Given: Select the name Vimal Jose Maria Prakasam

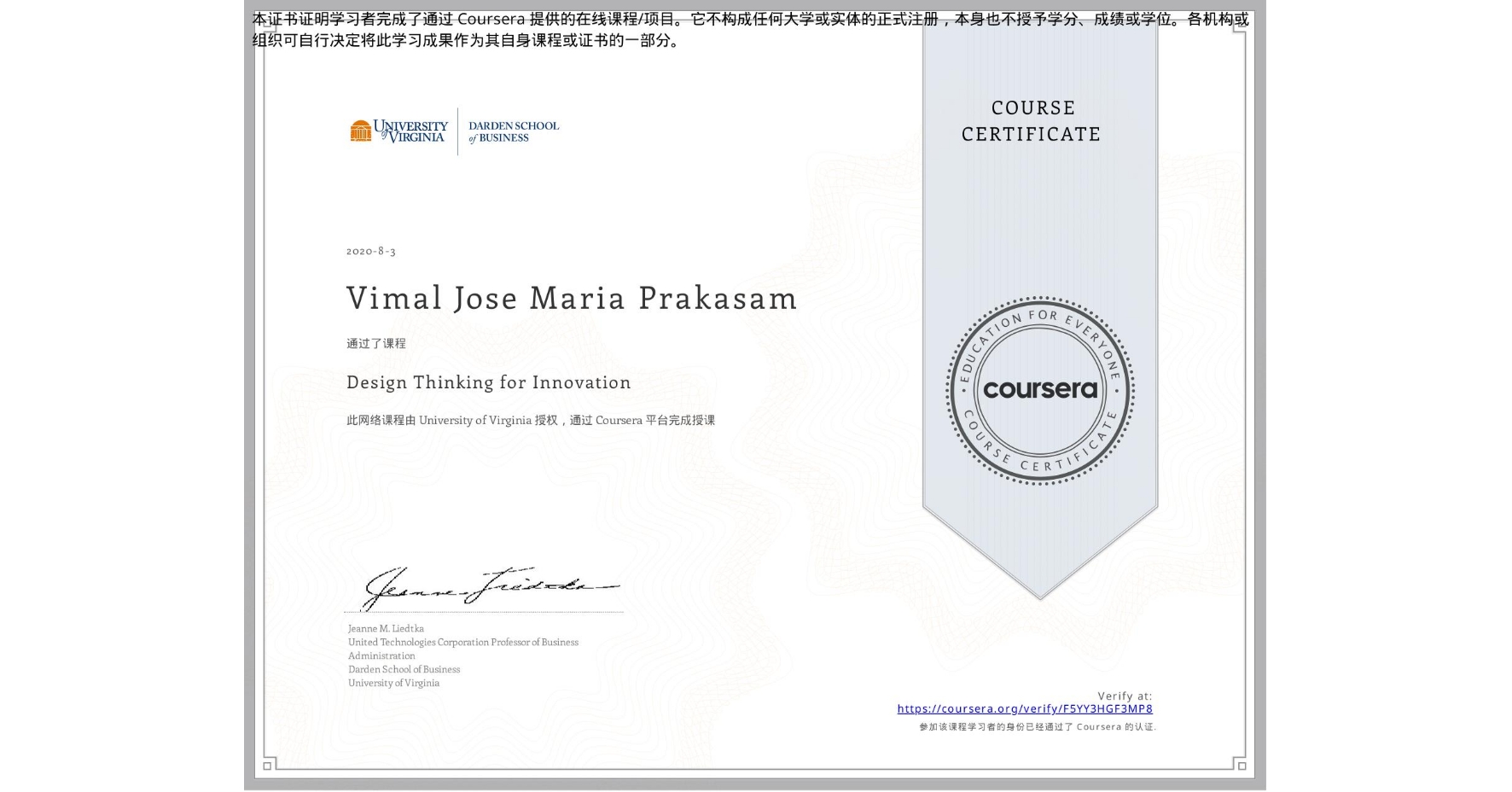Looking at the screenshot, I should click(x=572, y=298).
